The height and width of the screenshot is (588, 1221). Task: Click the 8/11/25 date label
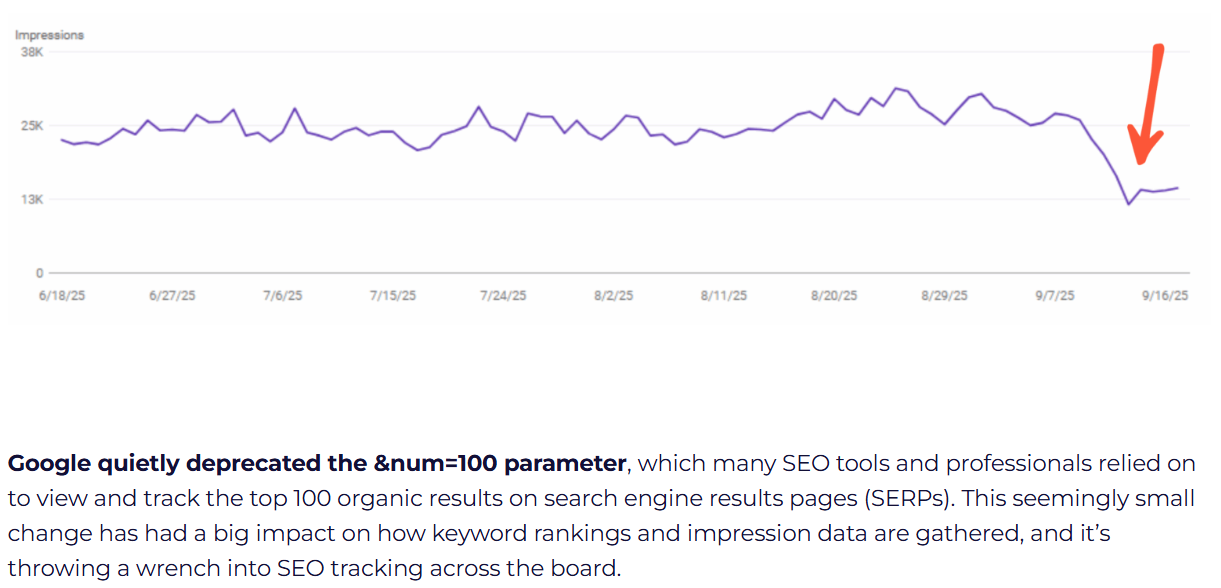(x=724, y=296)
